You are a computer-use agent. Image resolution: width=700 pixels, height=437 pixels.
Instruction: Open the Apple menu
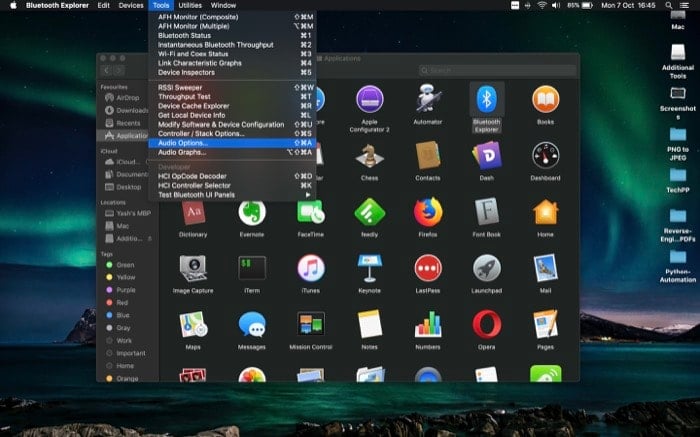pyautogui.click(x=13, y=5)
